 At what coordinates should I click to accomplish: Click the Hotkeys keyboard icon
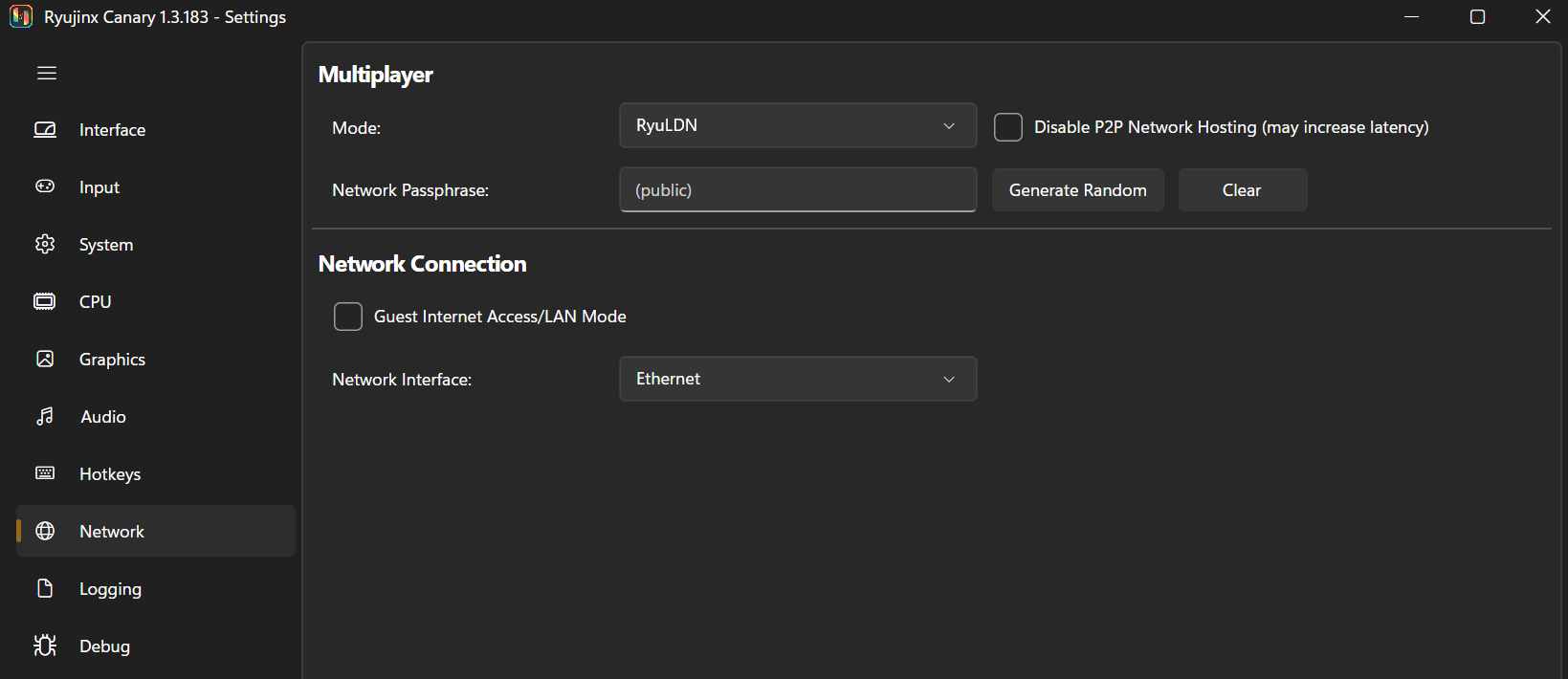45,473
